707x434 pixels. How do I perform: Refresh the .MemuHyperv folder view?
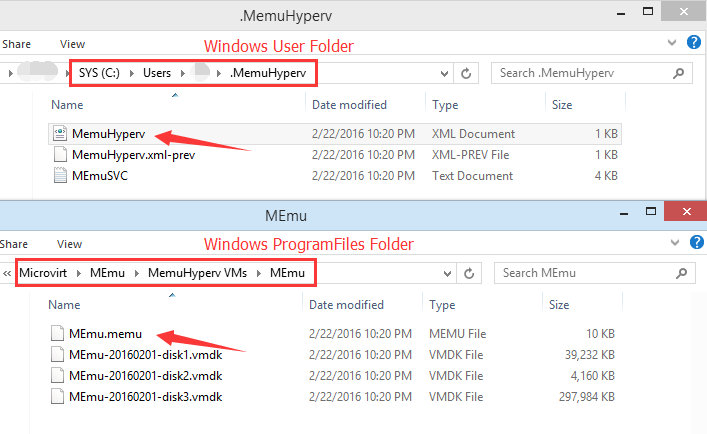coord(467,74)
